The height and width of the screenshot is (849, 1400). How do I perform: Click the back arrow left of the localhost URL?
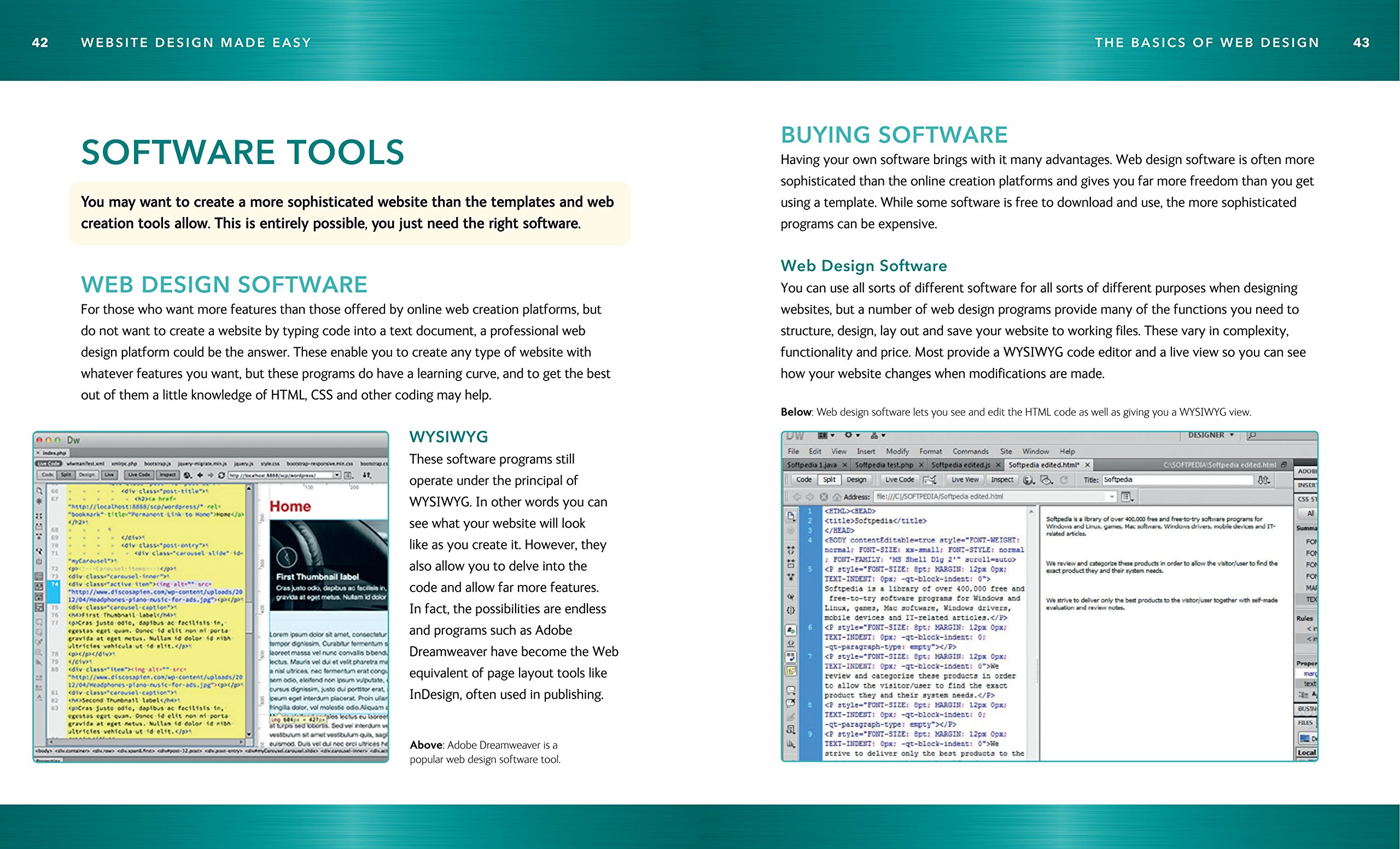point(200,475)
